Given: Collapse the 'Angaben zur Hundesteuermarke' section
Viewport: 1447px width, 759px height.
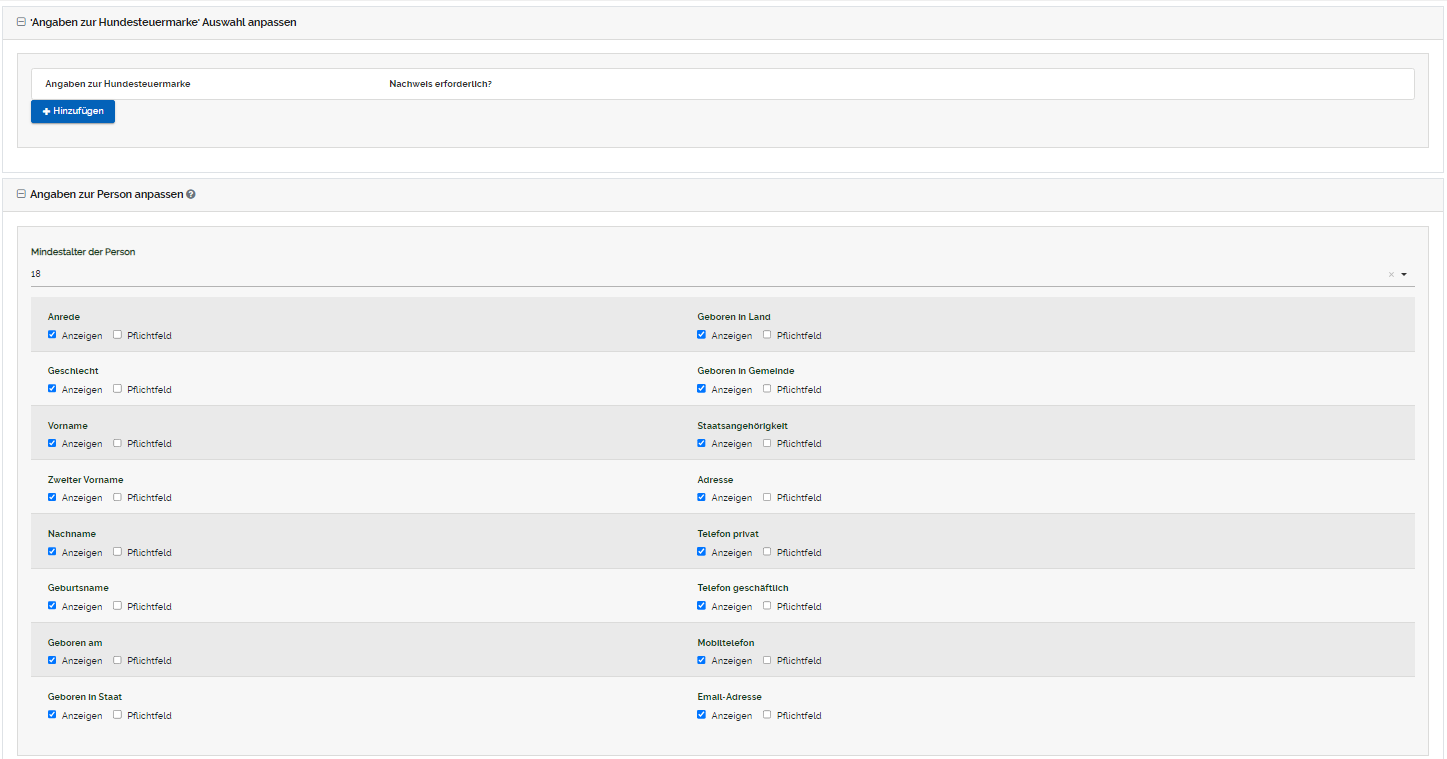Looking at the screenshot, I should 22,22.
